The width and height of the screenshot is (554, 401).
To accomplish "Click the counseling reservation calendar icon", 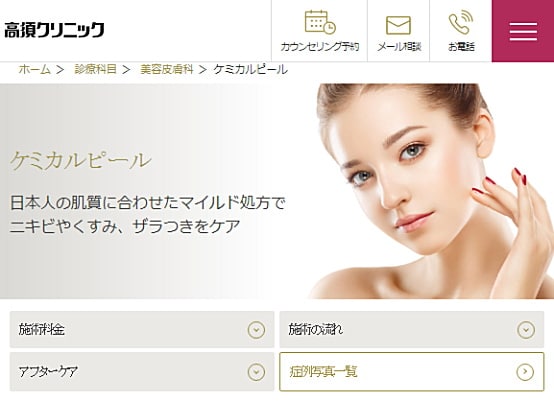I will pyautogui.click(x=320, y=23).
